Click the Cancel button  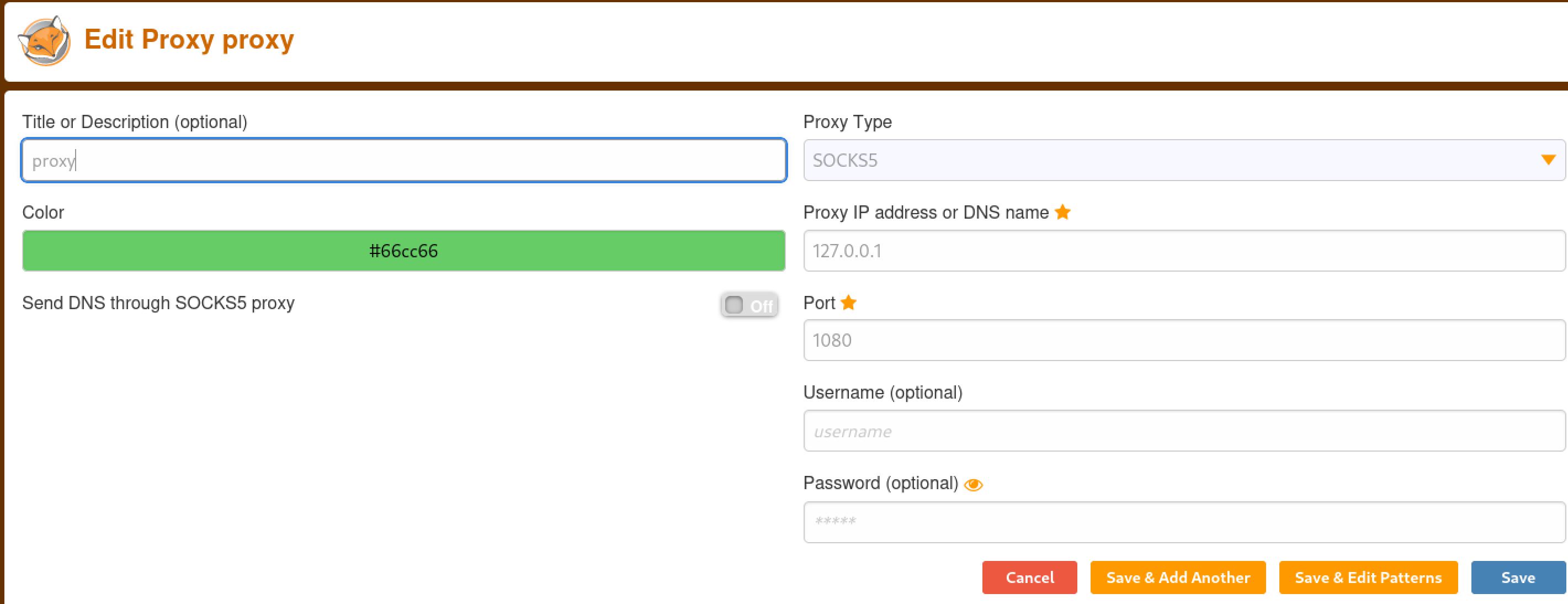(x=1029, y=576)
